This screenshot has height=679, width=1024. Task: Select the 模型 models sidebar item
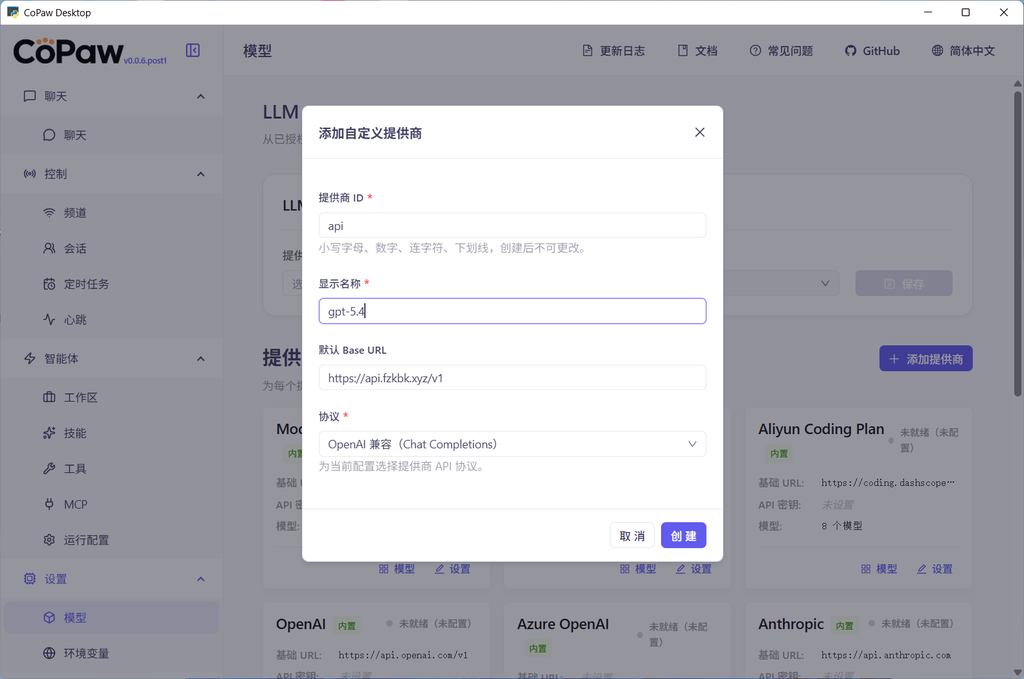coord(111,618)
